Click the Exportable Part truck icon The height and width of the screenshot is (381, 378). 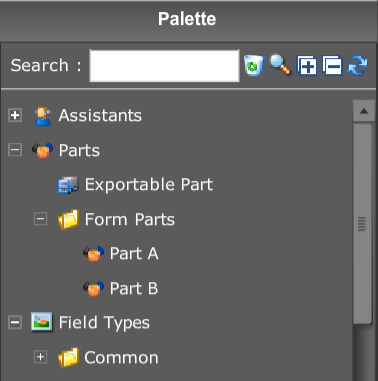68,185
